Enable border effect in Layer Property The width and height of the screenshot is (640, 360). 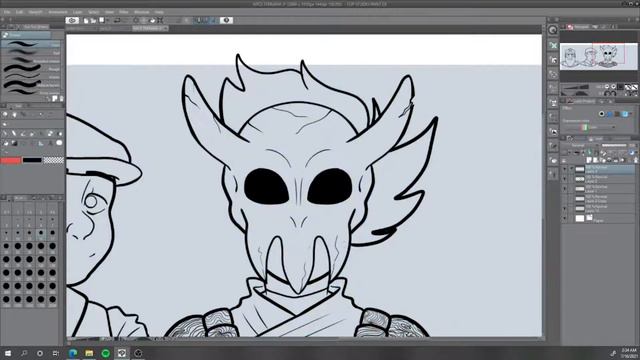click(602, 114)
